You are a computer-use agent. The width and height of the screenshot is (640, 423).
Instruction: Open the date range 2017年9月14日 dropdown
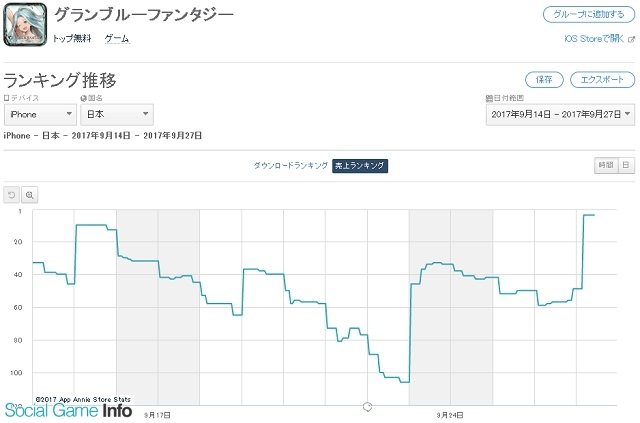point(560,115)
